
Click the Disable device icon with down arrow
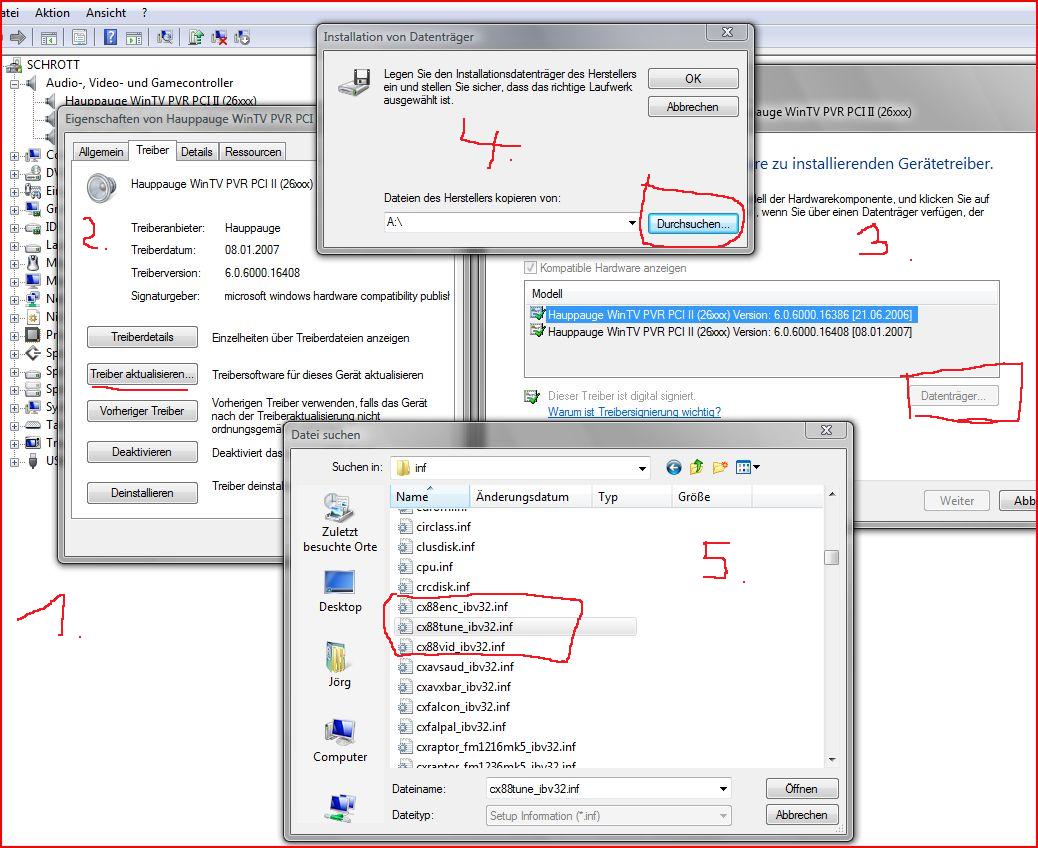(x=242, y=38)
